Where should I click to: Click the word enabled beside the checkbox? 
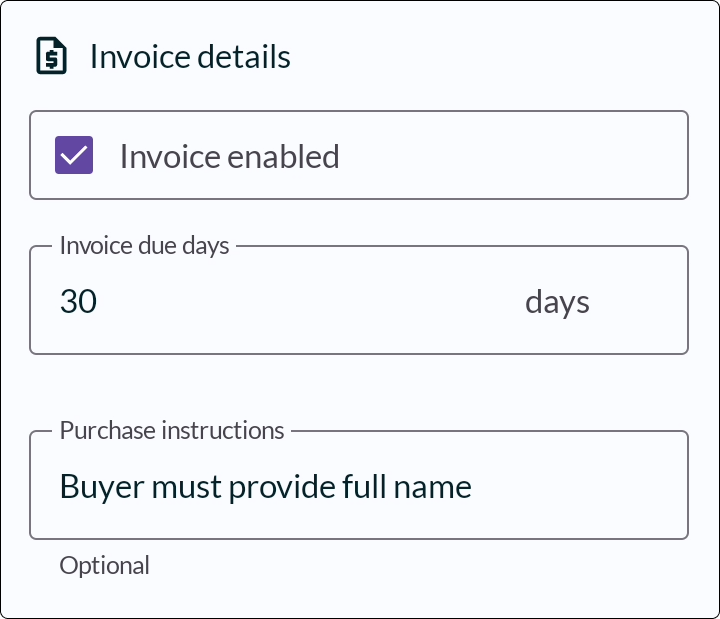[x=283, y=157]
